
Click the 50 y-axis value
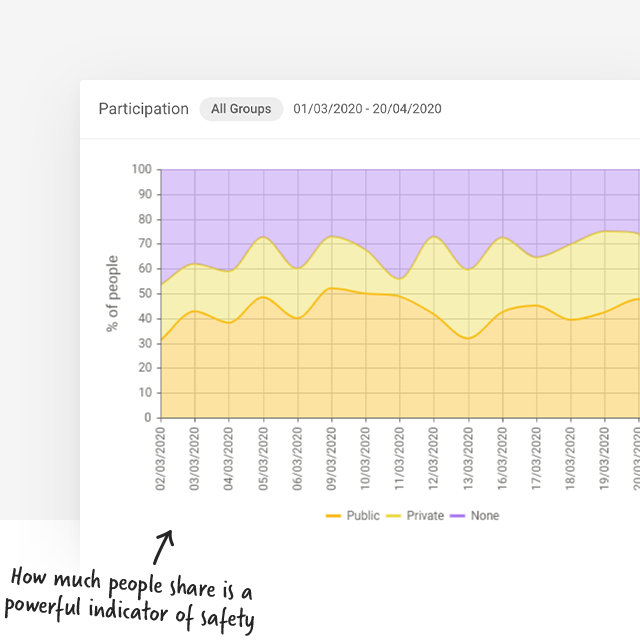click(x=145, y=293)
